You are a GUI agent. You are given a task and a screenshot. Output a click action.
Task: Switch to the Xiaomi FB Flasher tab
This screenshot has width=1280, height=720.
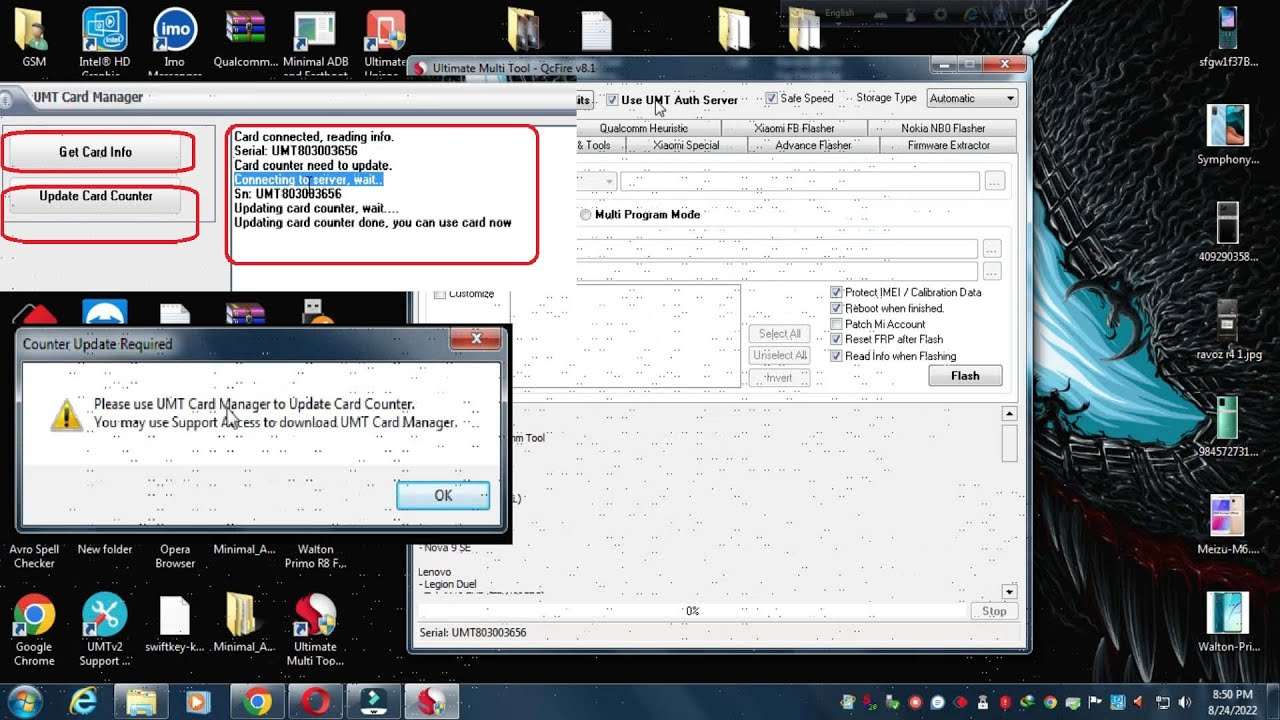tap(794, 128)
